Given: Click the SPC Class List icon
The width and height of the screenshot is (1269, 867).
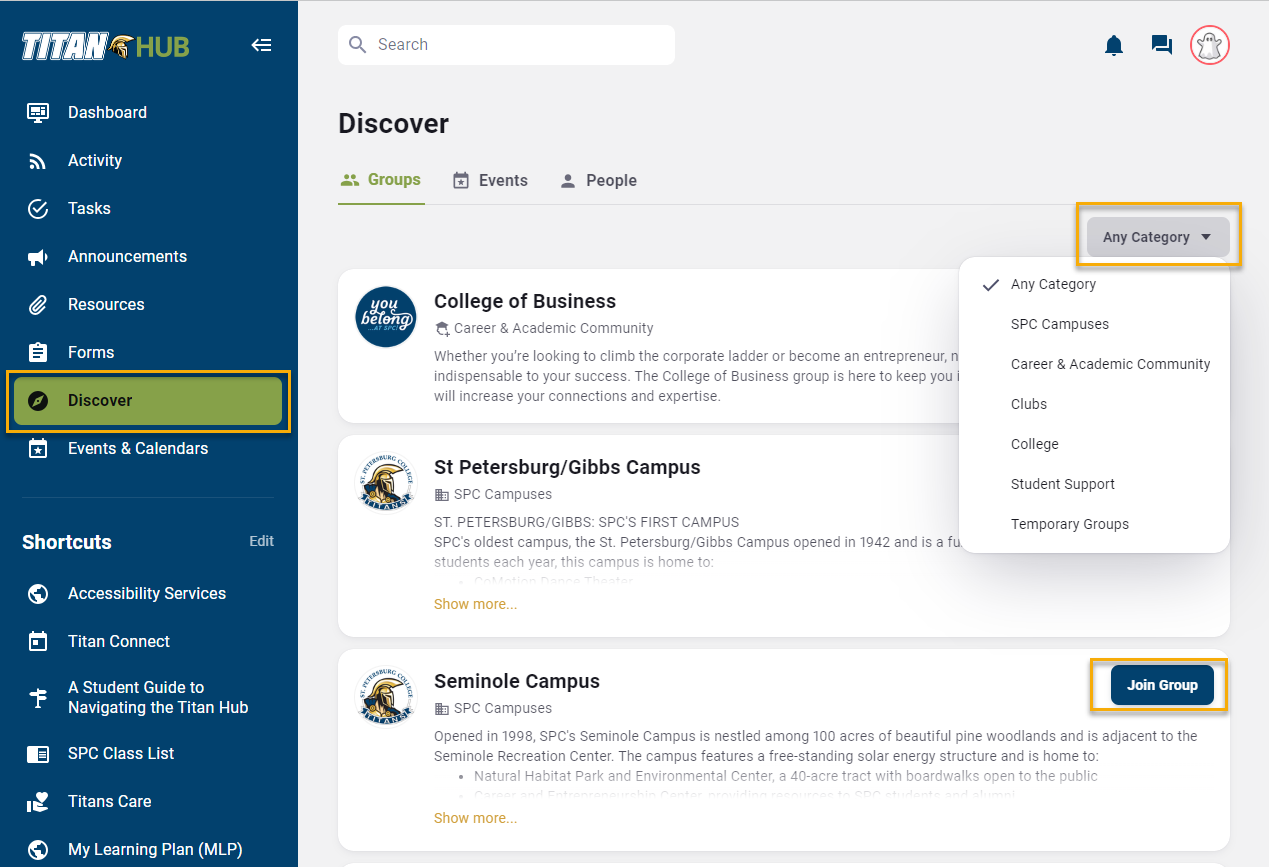Looking at the screenshot, I should [x=38, y=753].
